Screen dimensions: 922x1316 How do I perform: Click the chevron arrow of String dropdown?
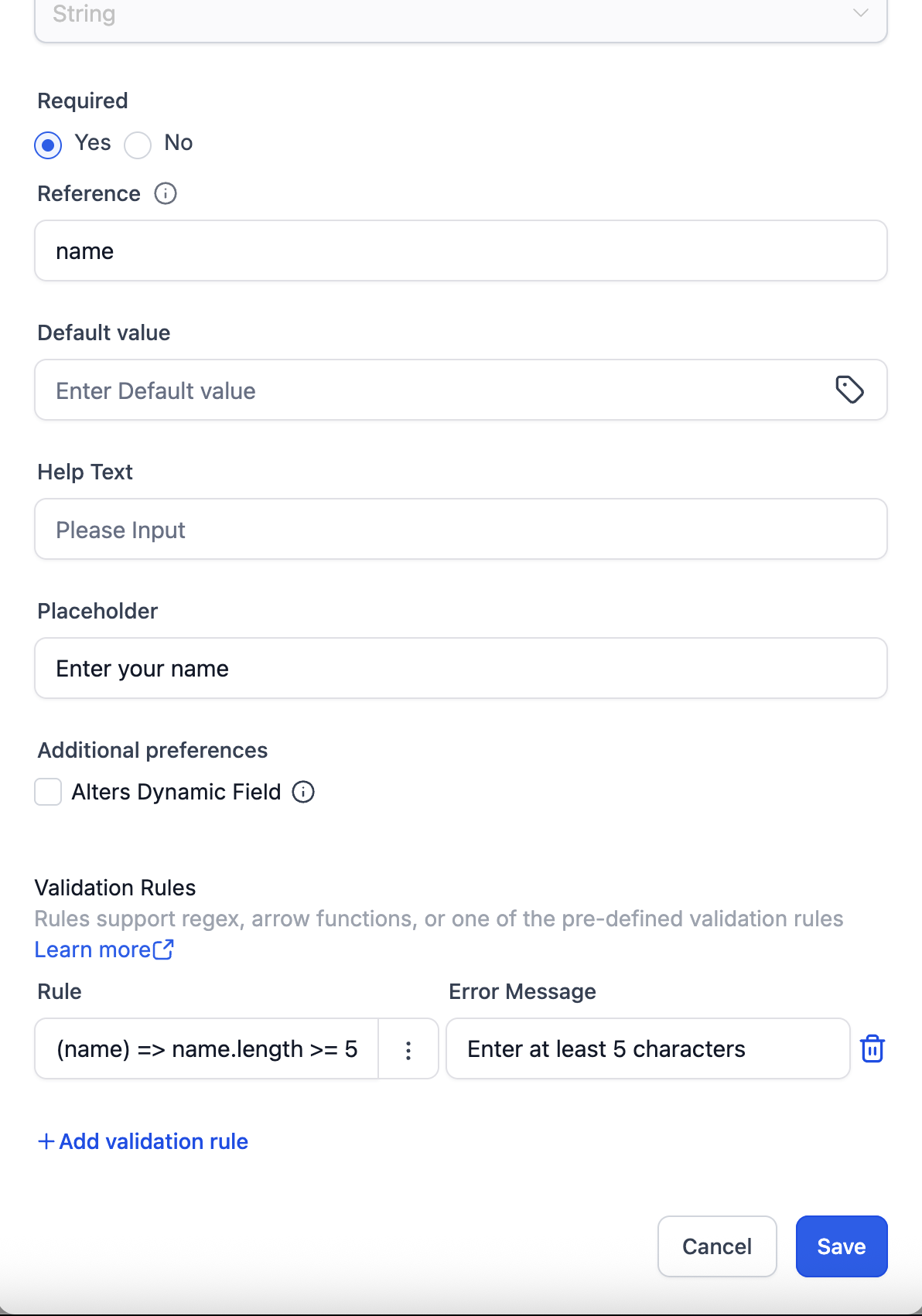860,13
